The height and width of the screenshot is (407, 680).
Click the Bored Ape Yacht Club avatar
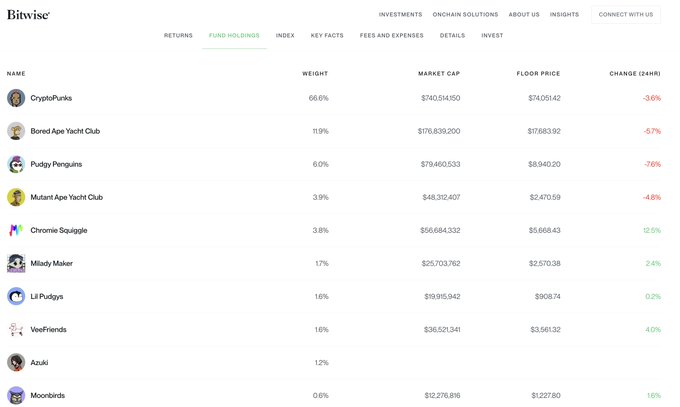coord(16,131)
